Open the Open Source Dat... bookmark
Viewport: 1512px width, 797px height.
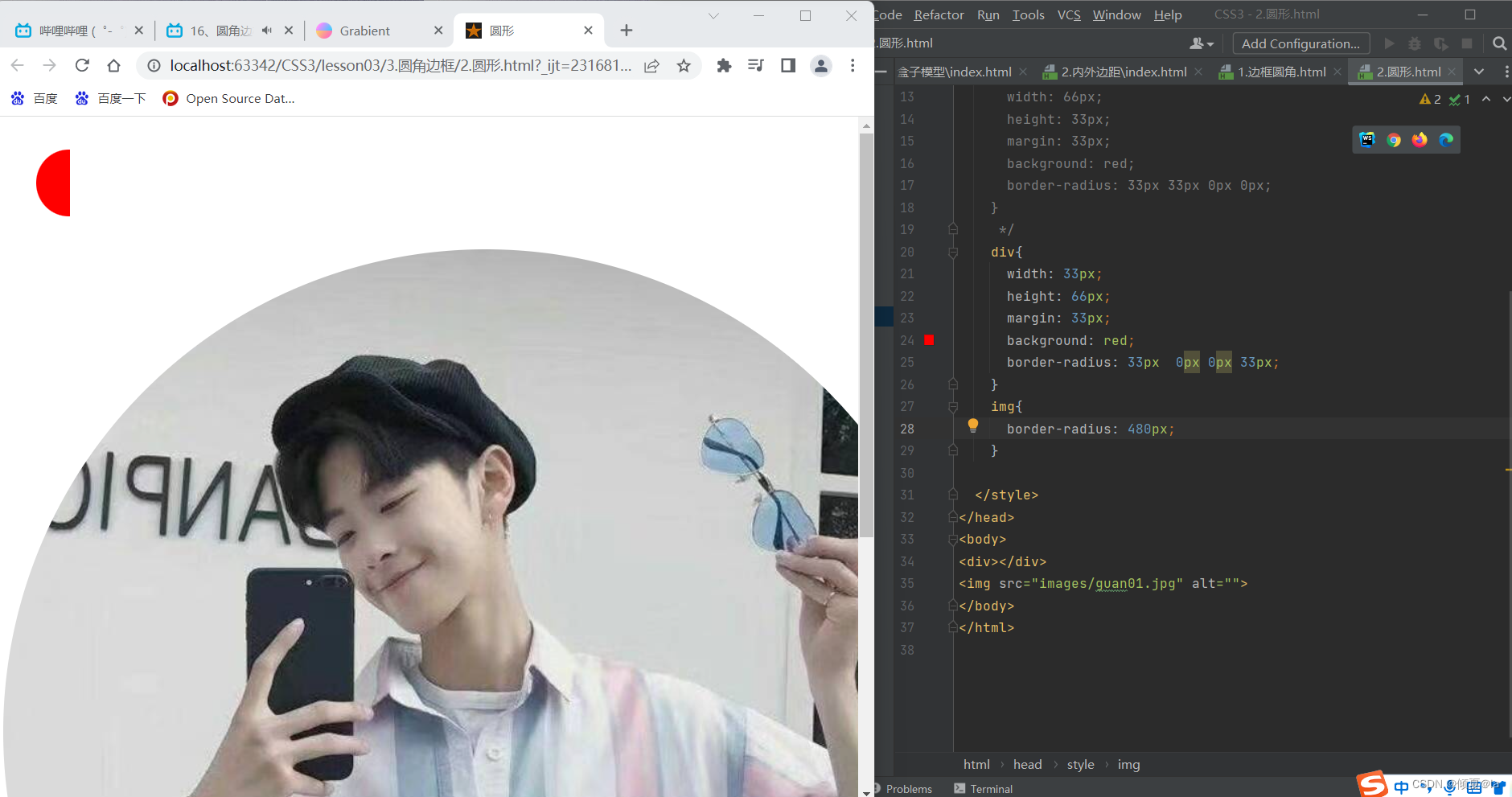click(x=228, y=98)
